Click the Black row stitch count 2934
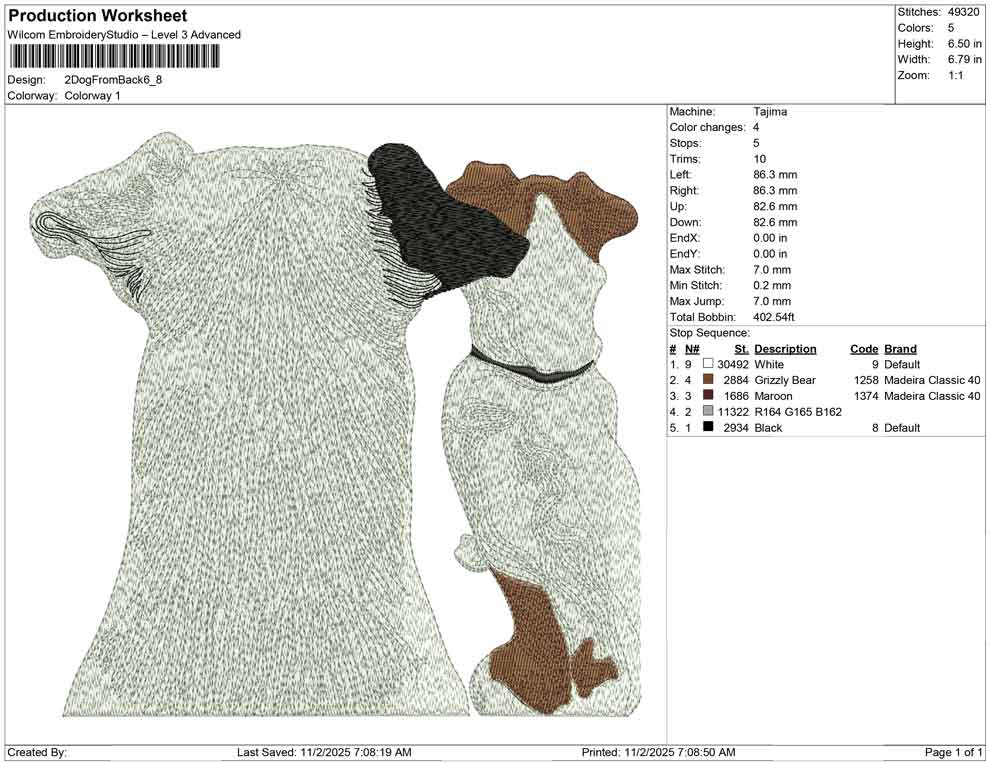The width and height of the screenshot is (990, 762). coord(736,427)
